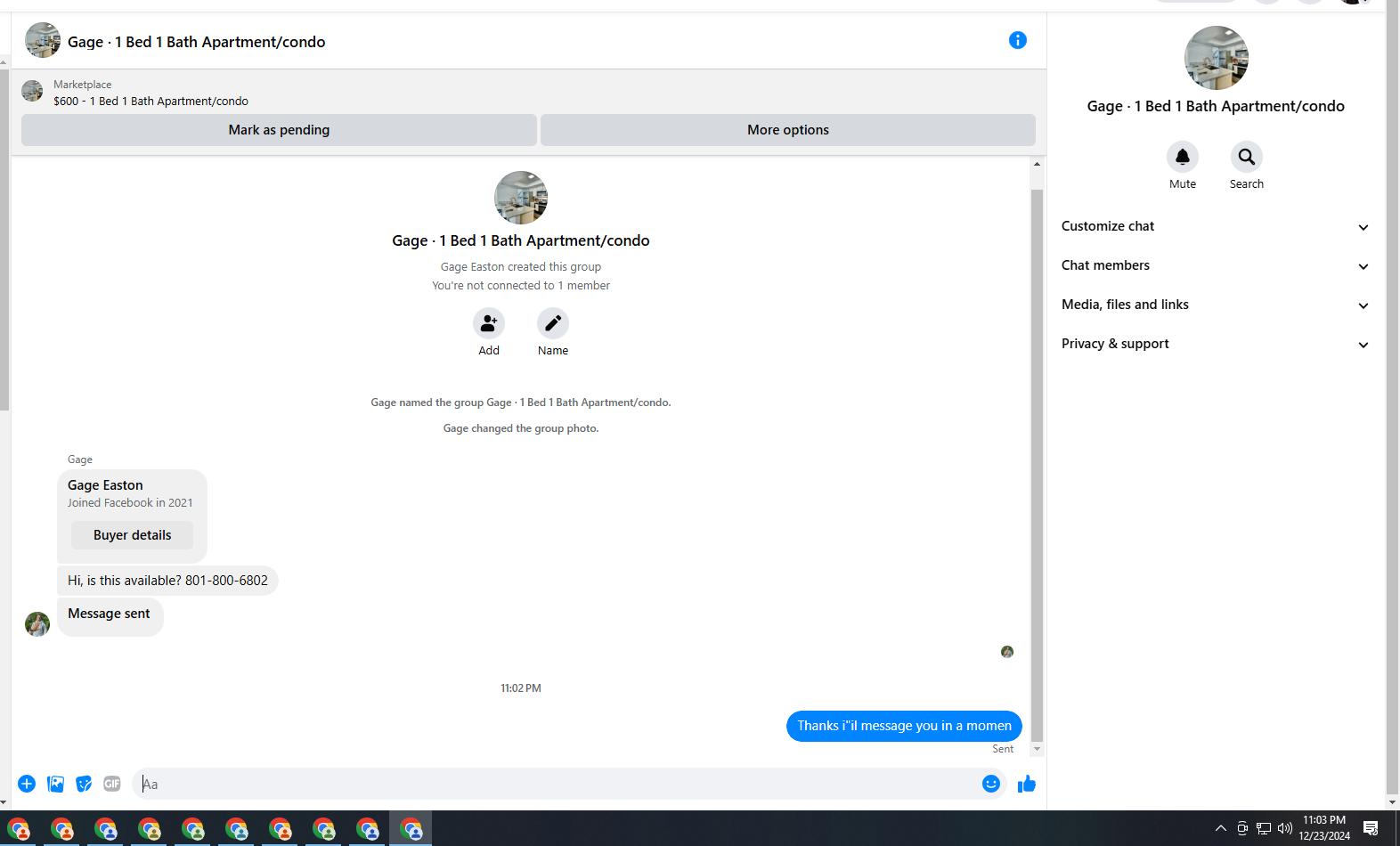Mute this conversation with bell icon
Screen dimensions: 1400x846
pos(1183,157)
